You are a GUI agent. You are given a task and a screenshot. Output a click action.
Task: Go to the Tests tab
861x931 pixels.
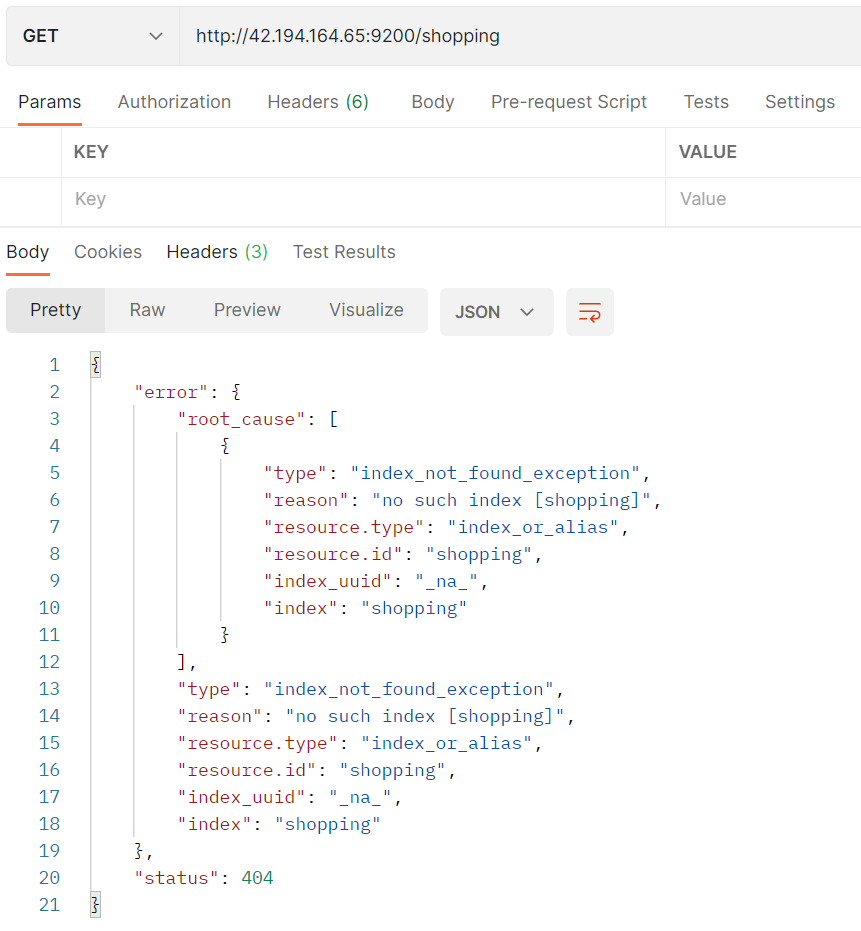click(706, 102)
